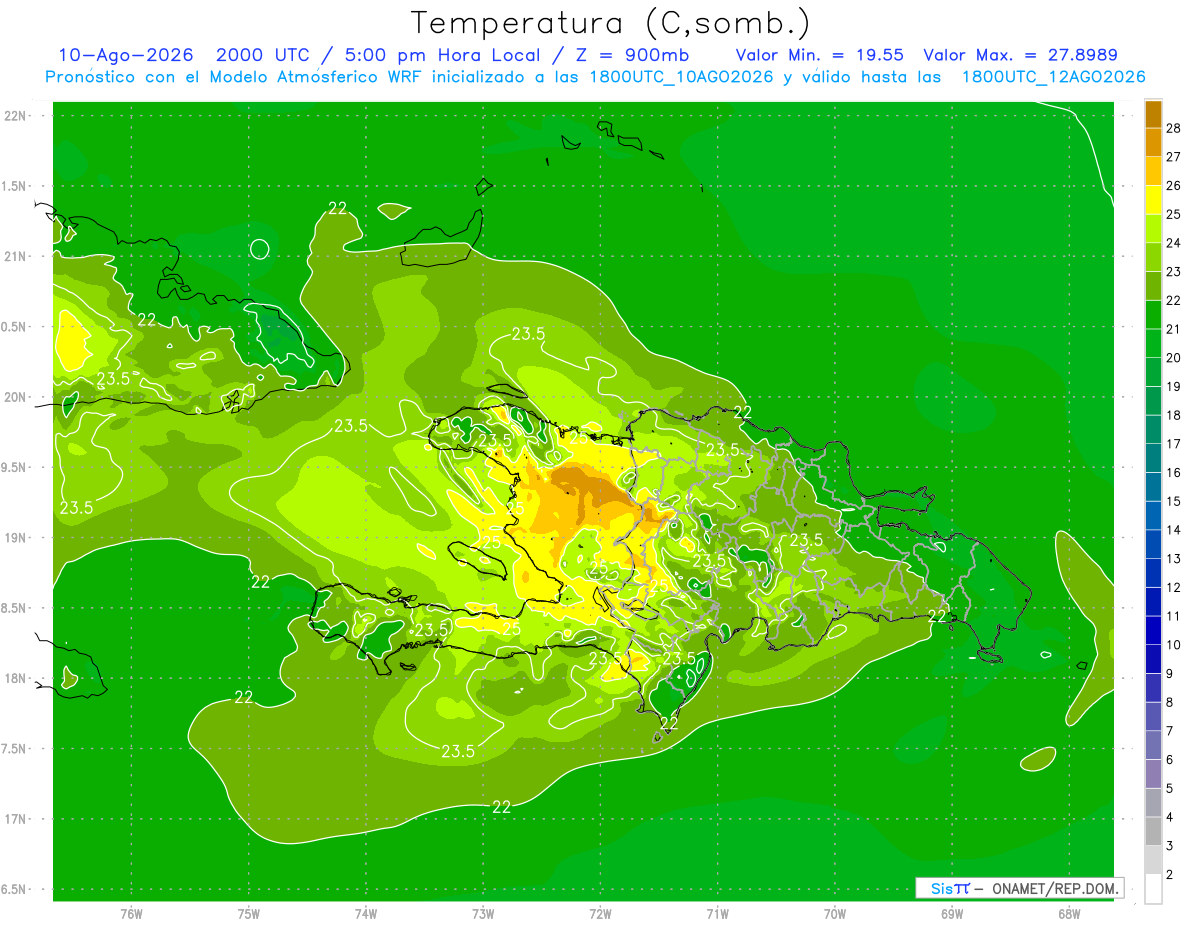
Task: Pick the green legend swatch between 21 and 22
Action: (1153, 315)
